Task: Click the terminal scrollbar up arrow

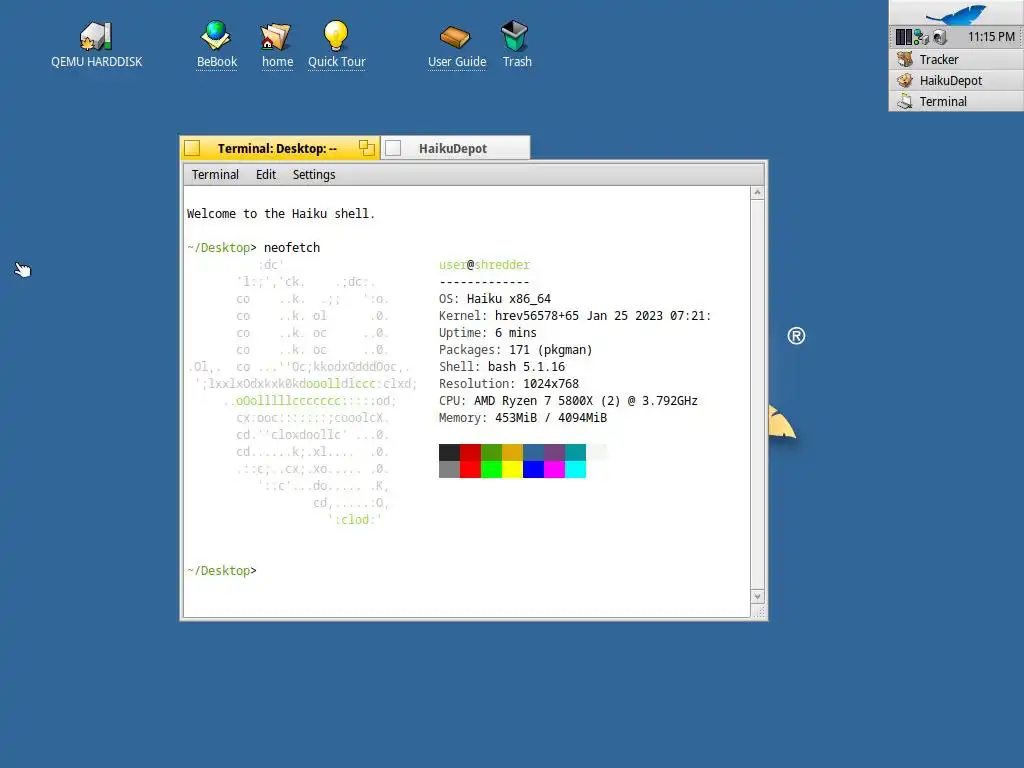Action: (757, 193)
